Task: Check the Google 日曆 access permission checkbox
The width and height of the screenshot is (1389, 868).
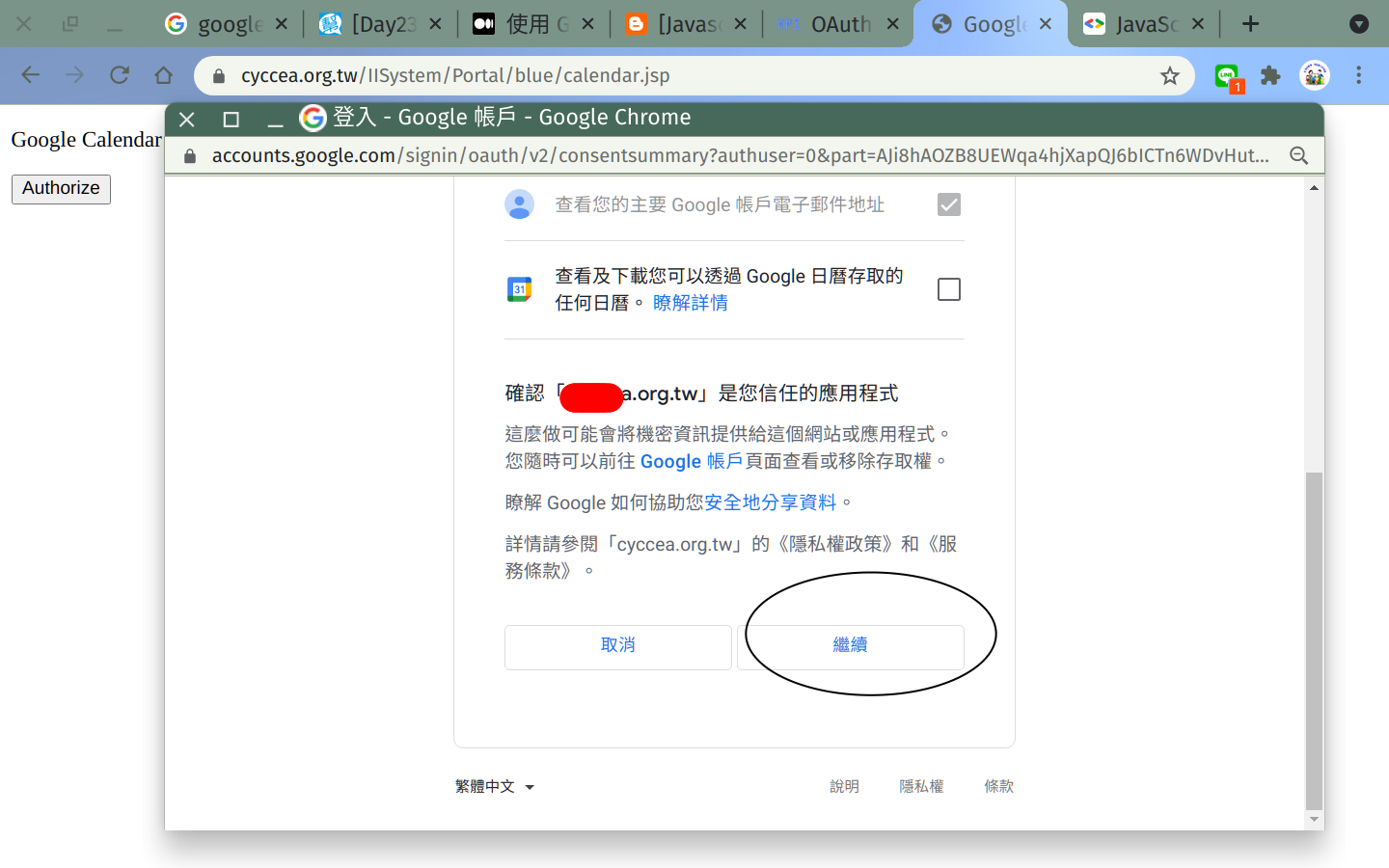Action: [949, 289]
